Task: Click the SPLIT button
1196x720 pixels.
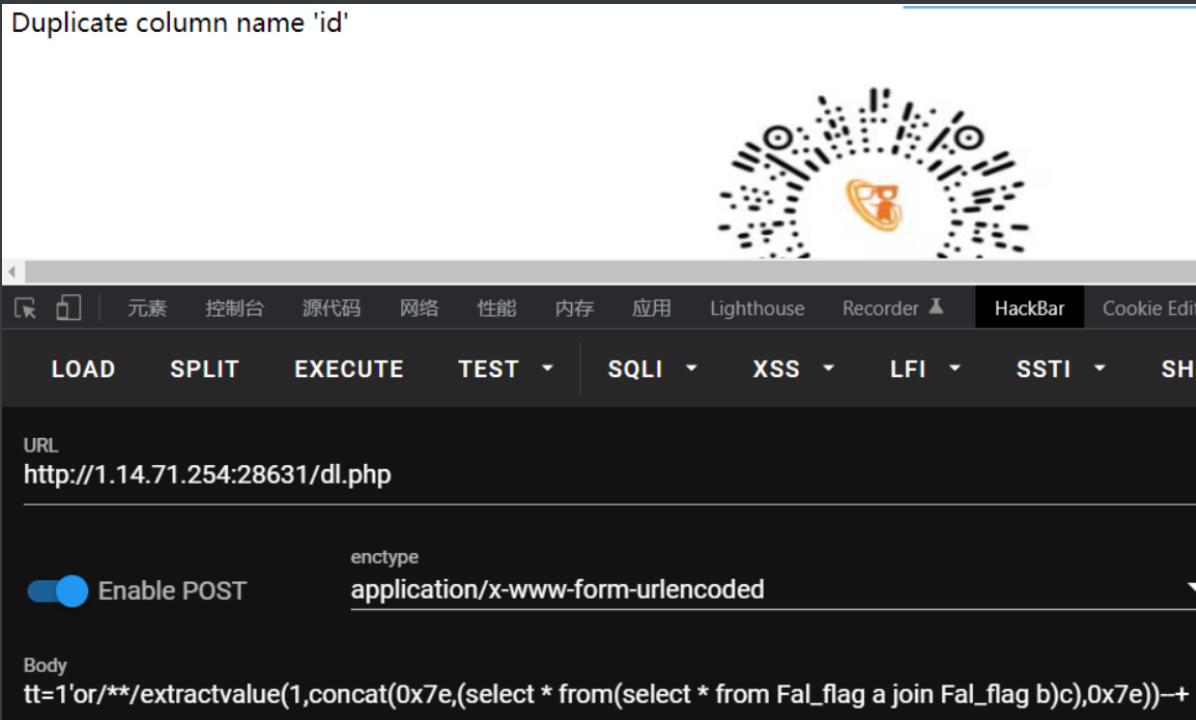Action: [x=204, y=369]
